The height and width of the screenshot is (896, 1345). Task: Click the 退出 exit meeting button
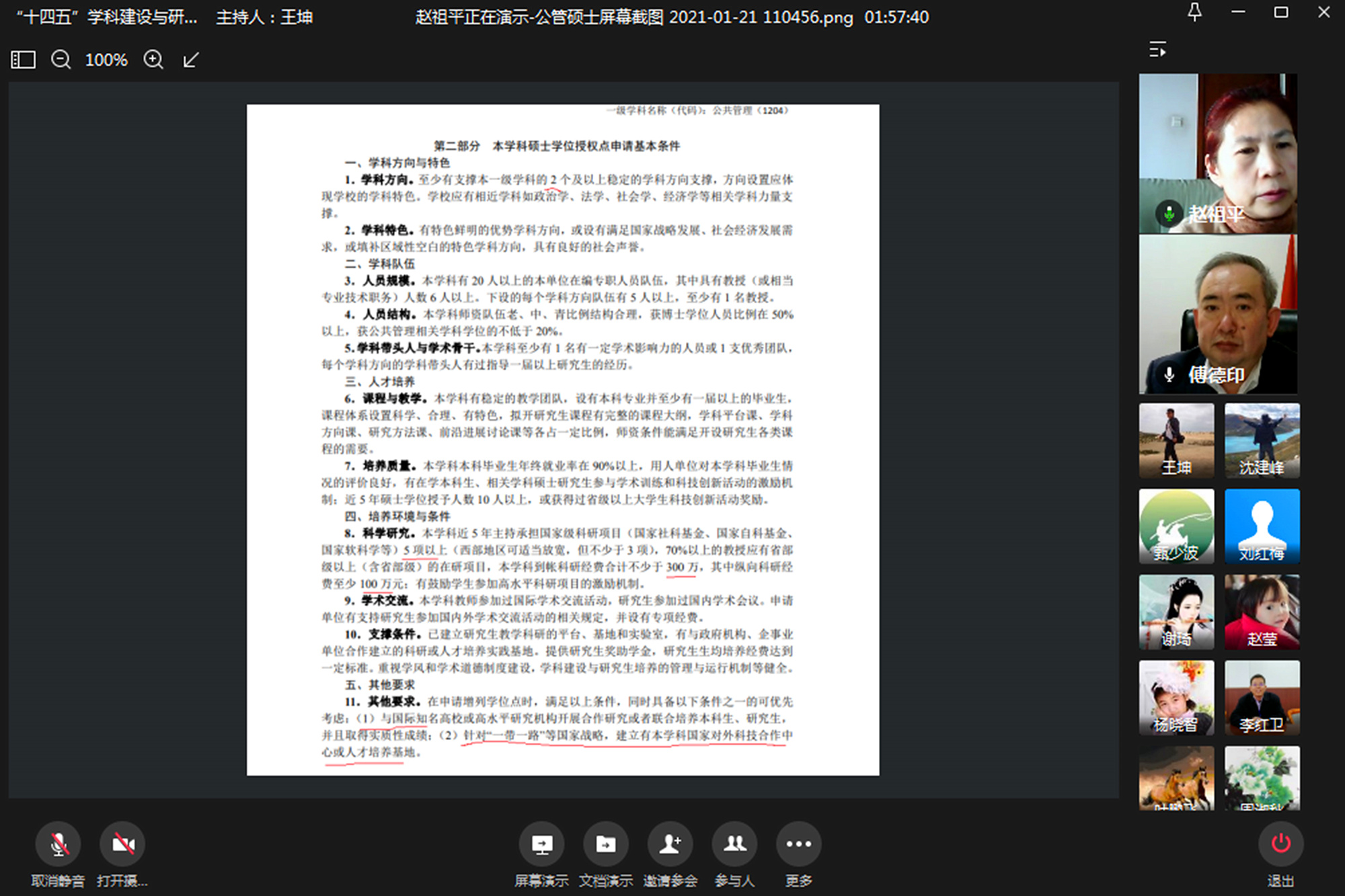pyautogui.click(x=1280, y=844)
